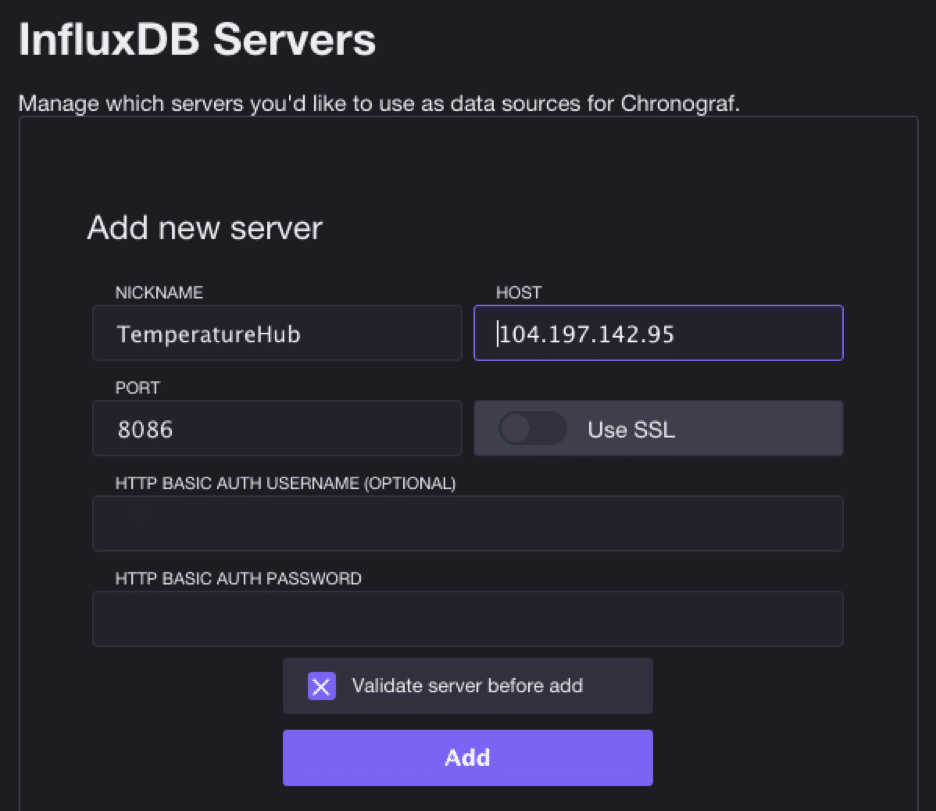Viewport: 936px width, 811px height.
Task: Click the word 'TemperatureHub' in Nickname
Action: tap(208, 334)
